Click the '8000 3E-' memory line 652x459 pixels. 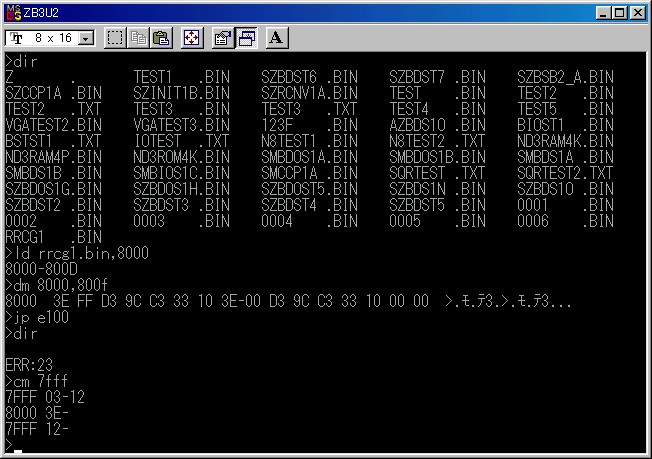pyautogui.click(x=37, y=413)
